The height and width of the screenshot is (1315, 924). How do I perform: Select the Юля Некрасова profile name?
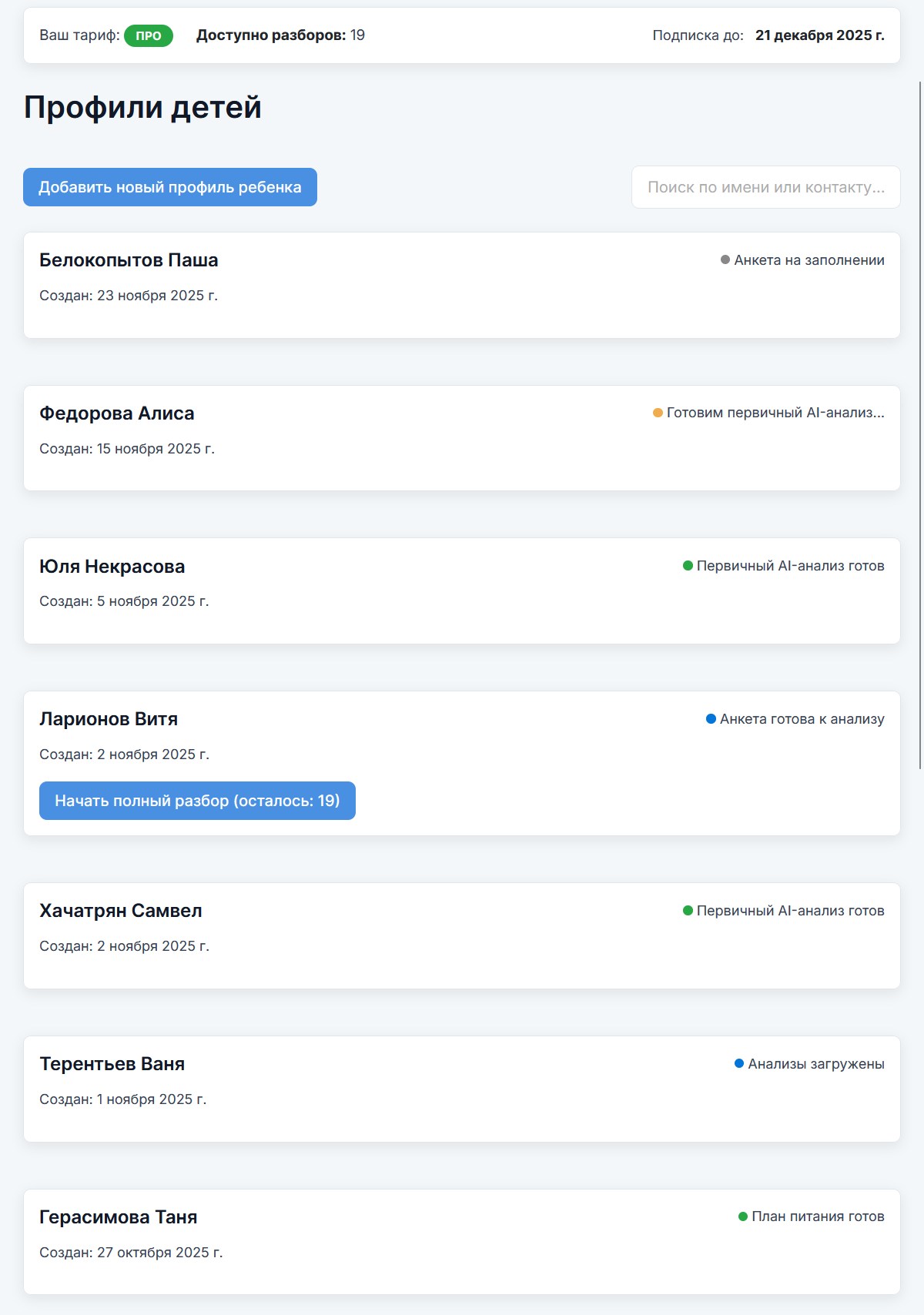(112, 567)
